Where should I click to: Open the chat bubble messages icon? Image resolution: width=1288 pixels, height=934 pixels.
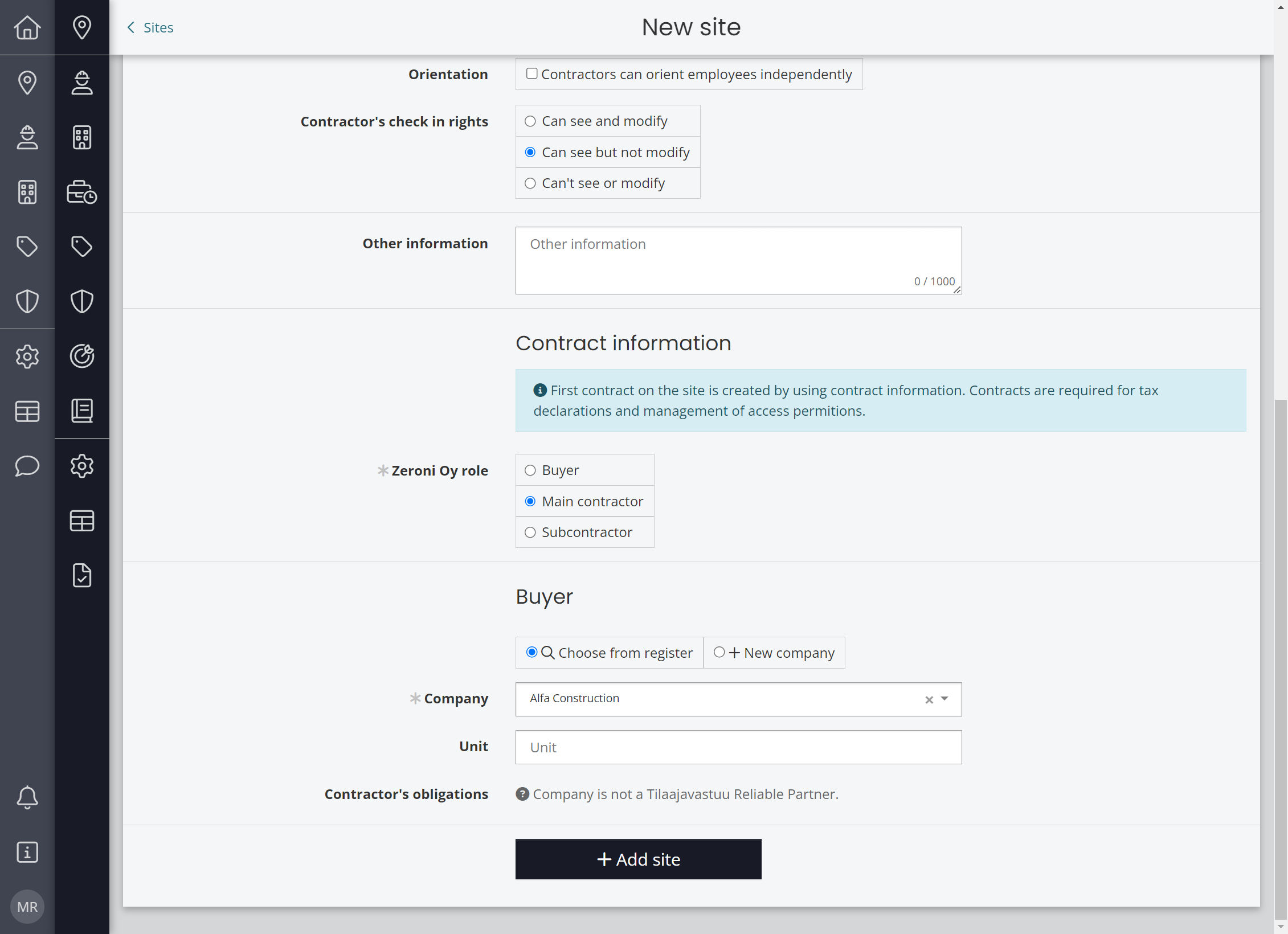tap(27, 465)
